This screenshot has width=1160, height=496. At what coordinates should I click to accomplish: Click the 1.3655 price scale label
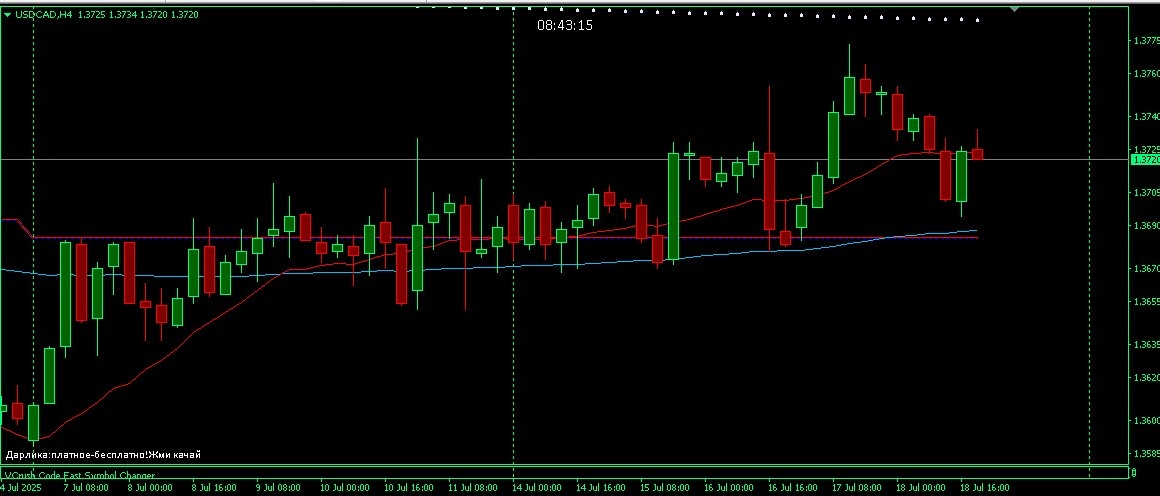[x=1147, y=301]
